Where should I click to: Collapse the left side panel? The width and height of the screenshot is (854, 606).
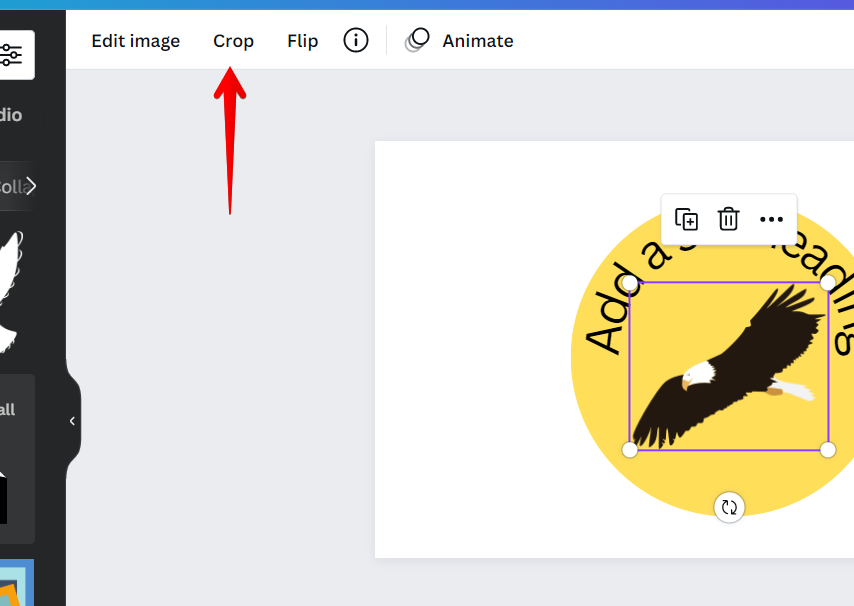[72, 420]
